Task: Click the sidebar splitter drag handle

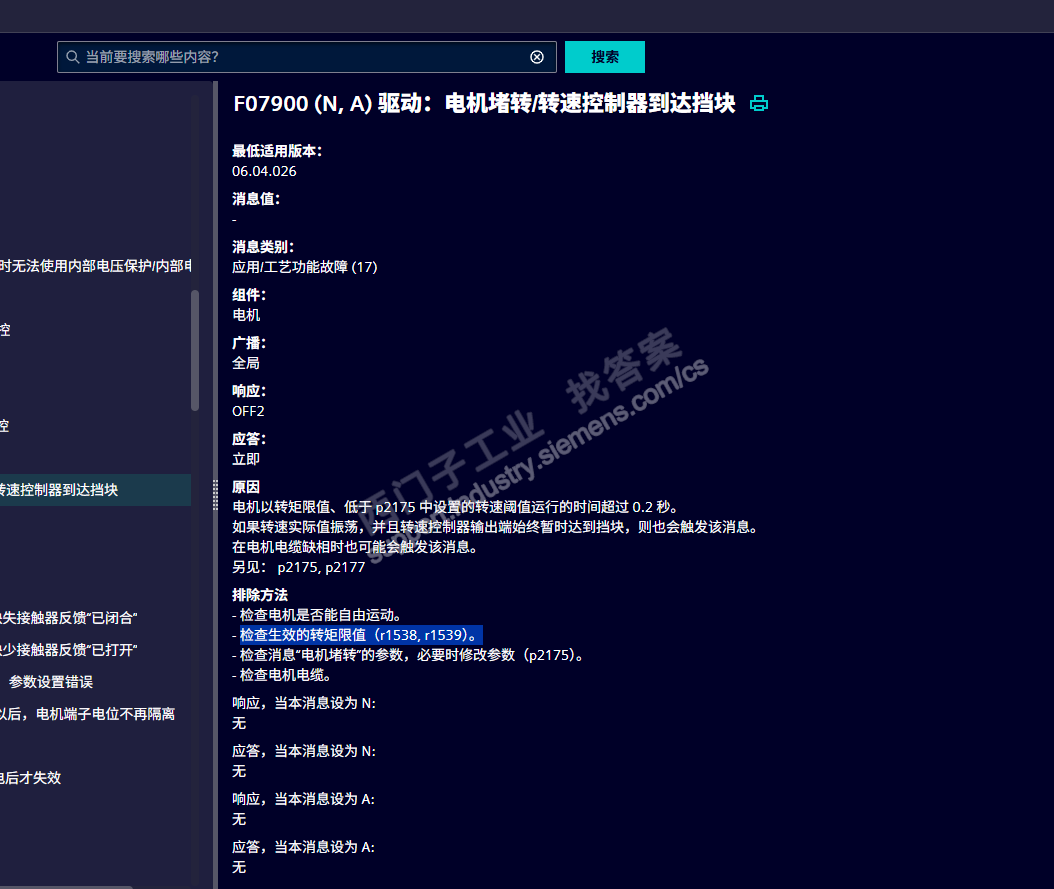Action: [x=215, y=495]
